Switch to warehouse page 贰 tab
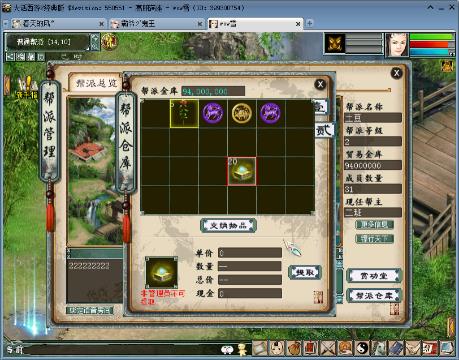 pyautogui.click(x=324, y=130)
